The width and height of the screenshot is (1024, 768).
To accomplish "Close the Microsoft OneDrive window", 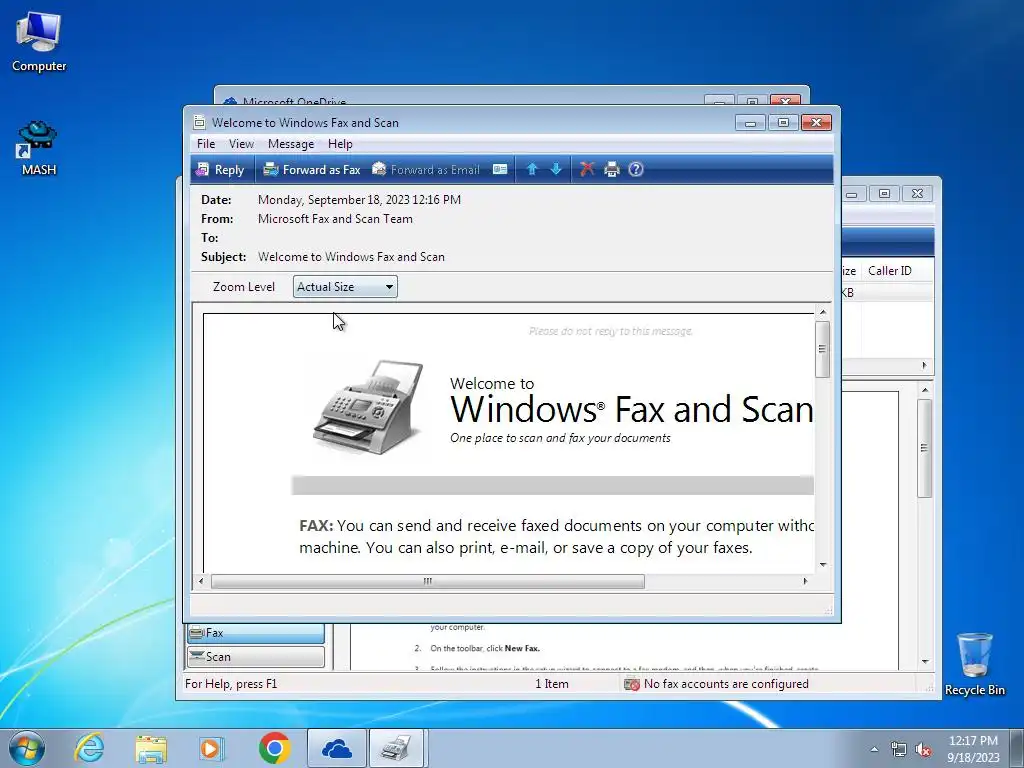I will pyautogui.click(x=786, y=101).
